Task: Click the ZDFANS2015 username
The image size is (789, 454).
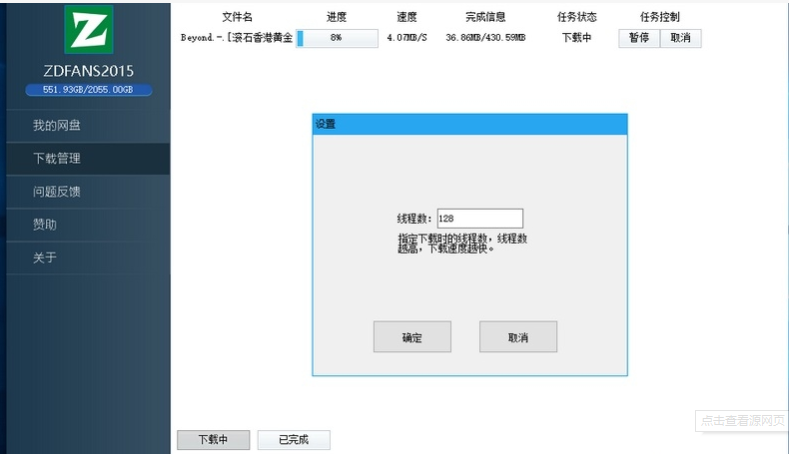Action: tap(89, 71)
